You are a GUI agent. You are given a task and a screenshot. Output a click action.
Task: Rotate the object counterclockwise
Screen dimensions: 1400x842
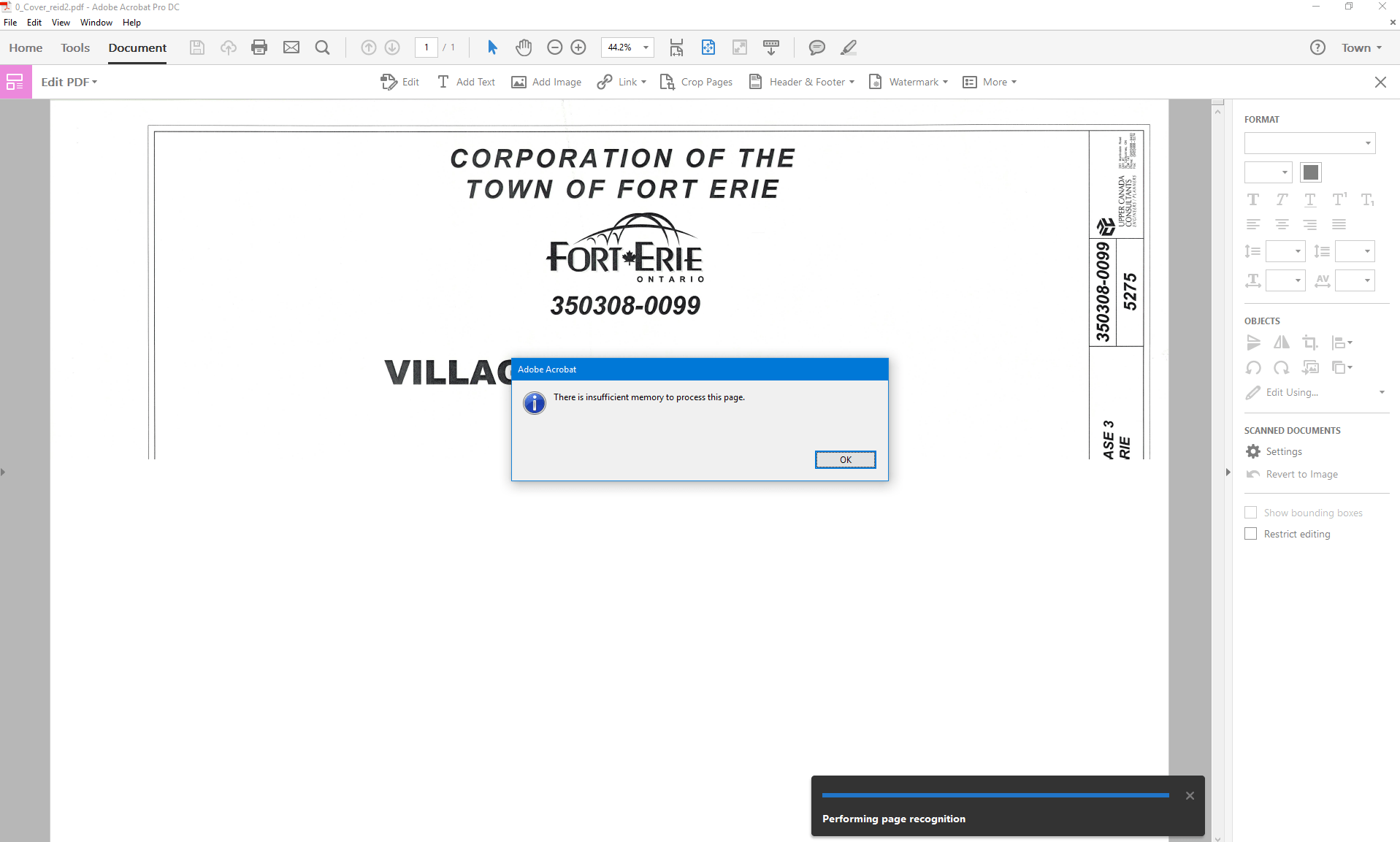tap(1253, 367)
